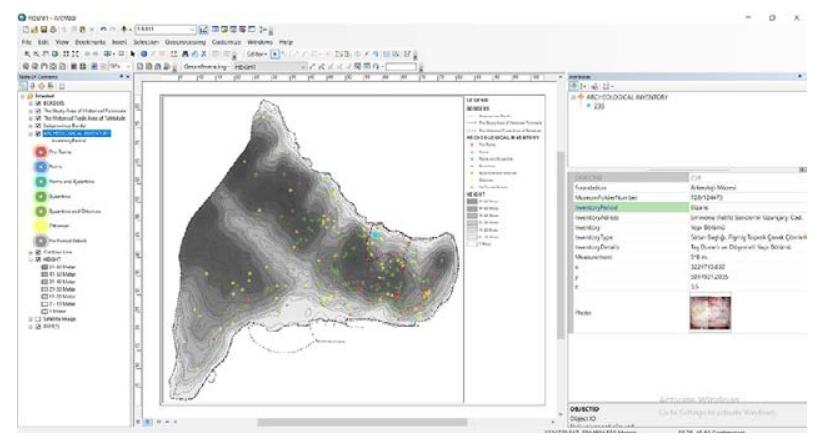Collapse the ARCHEOLOGICAL INVENTORY node in Identify
826x443 pixels.
pyautogui.click(x=572, y=97)
